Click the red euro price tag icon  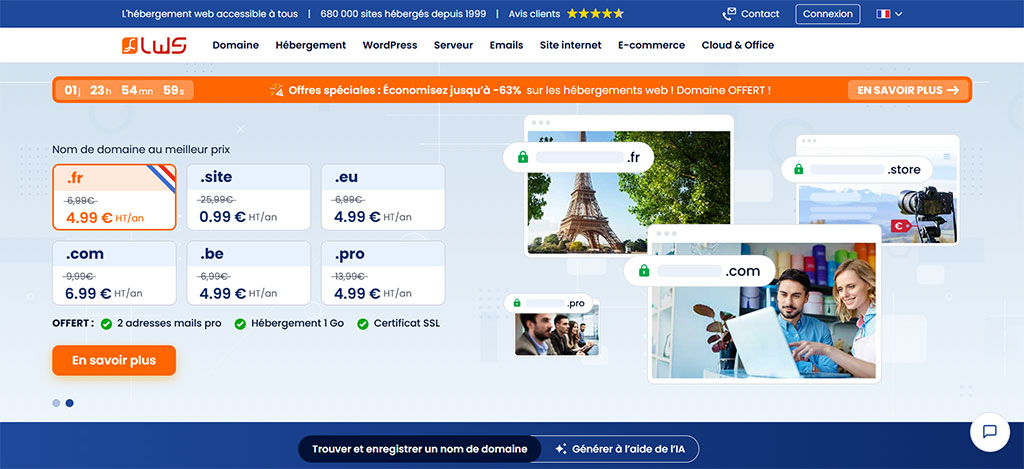(899, 226)
